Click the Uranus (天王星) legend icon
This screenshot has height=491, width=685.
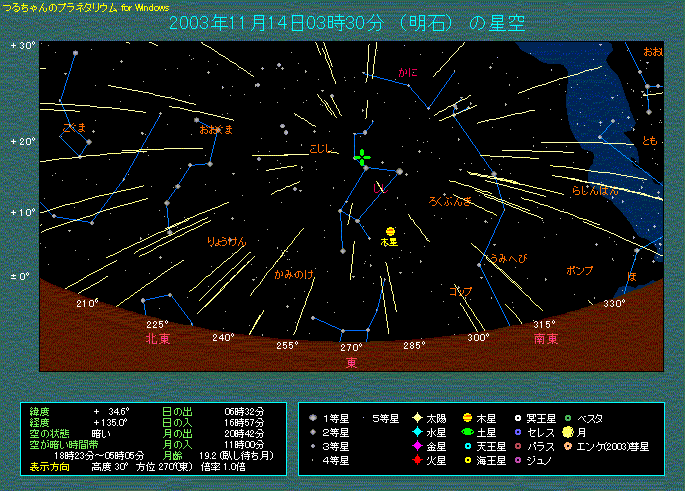click(467, 446)
